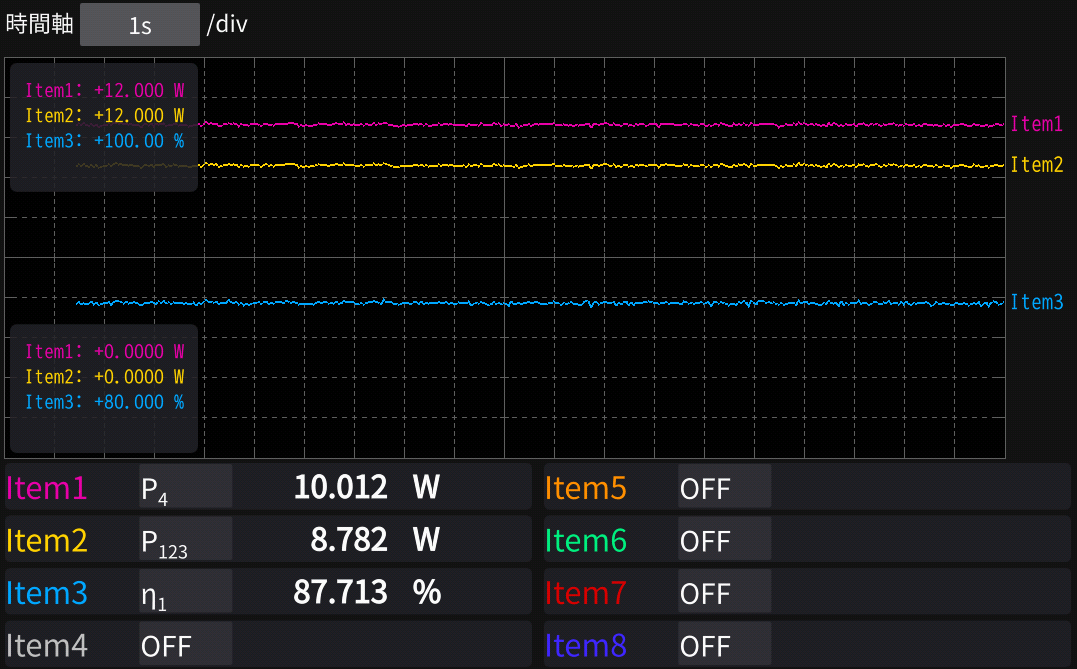
Task: Click the Item1 lower limit +0.0000 W value
Action: (139, 352)
